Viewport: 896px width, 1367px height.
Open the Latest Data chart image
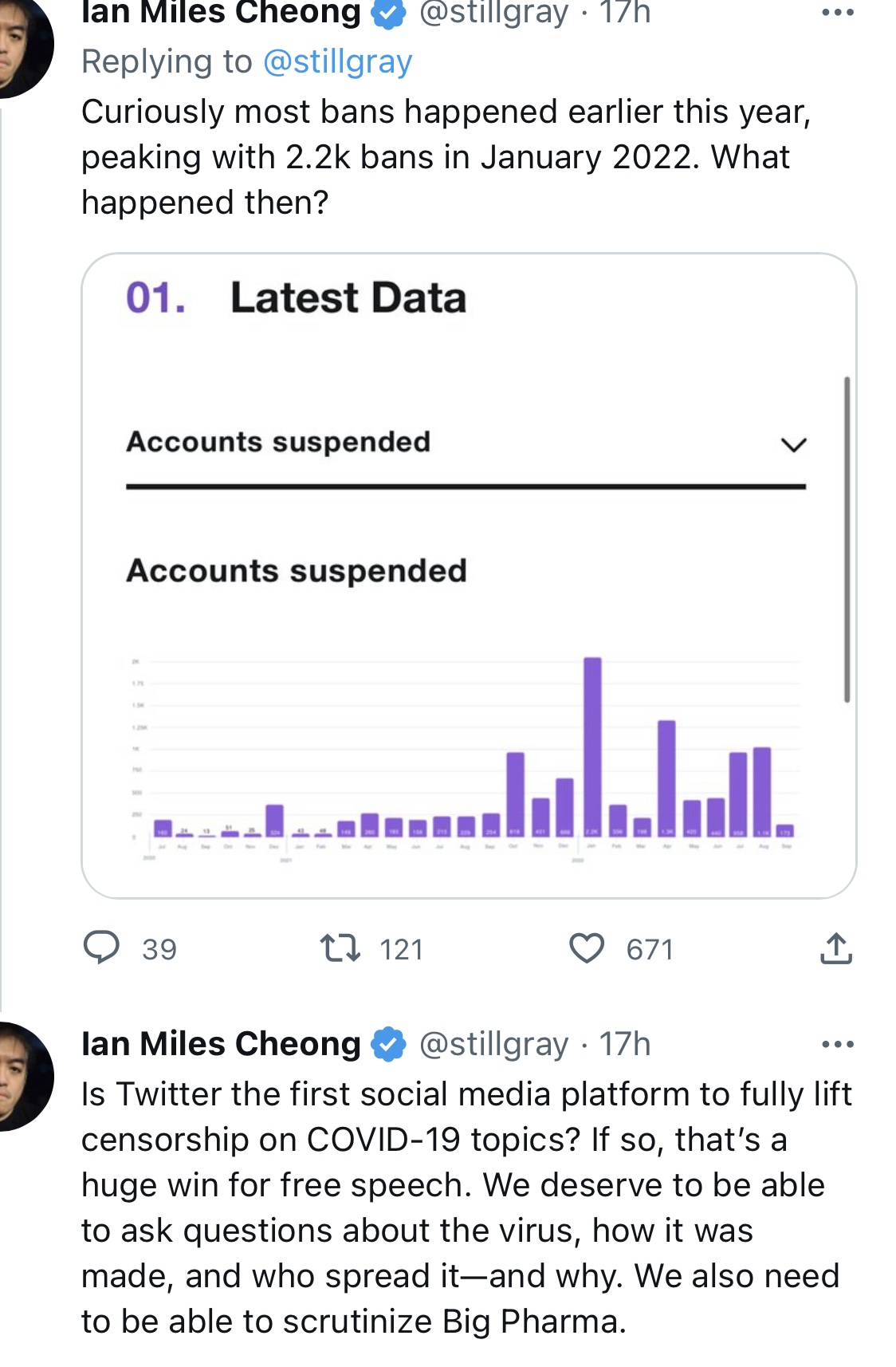tap(469, 576)
